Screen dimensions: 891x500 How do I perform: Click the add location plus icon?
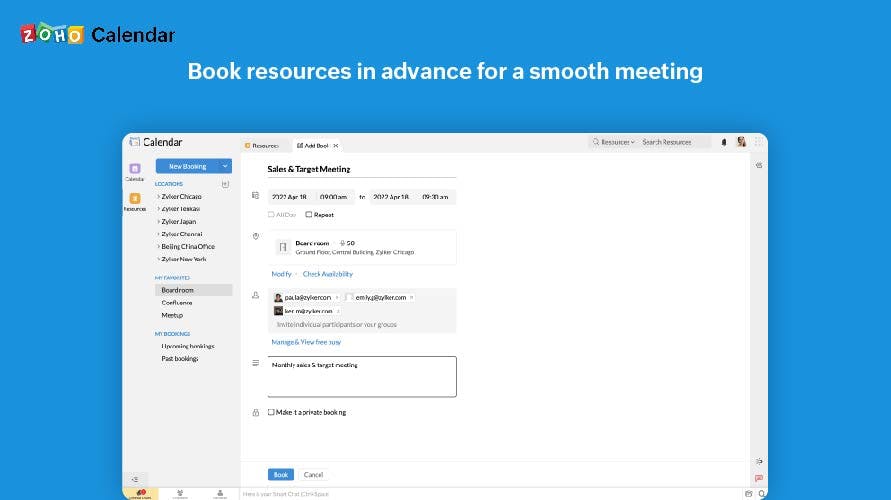225,184
